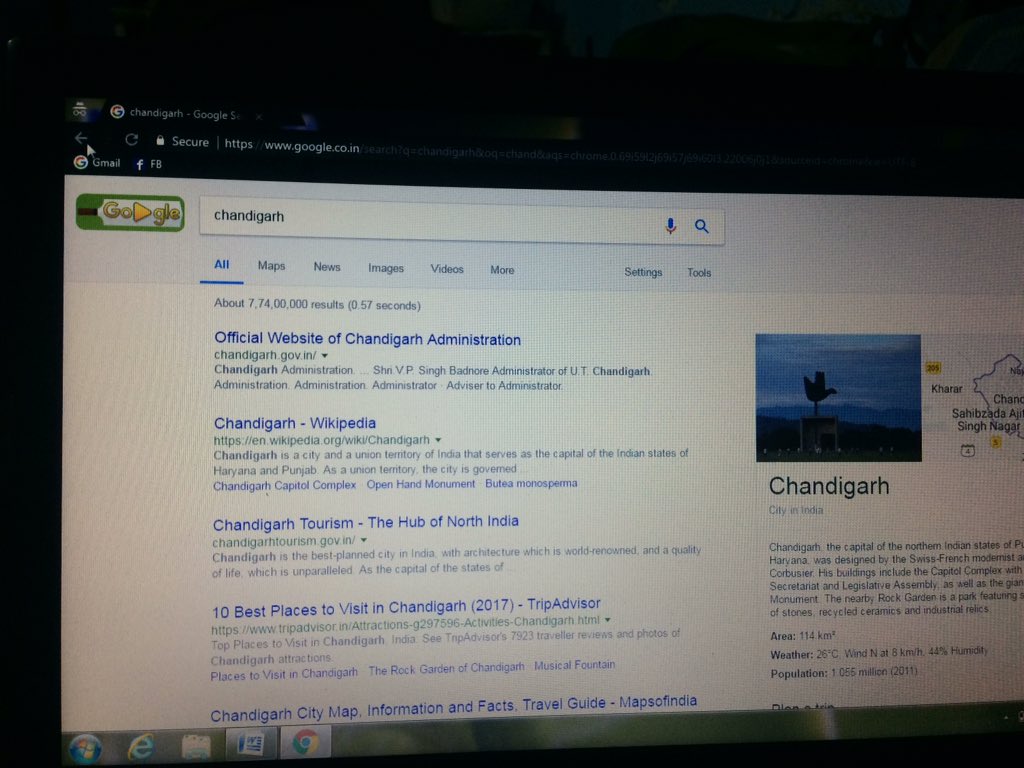The height and width of the screenshot is (768, 1024).
Task: Open search Settings menu
Action: tap(643, 272)
